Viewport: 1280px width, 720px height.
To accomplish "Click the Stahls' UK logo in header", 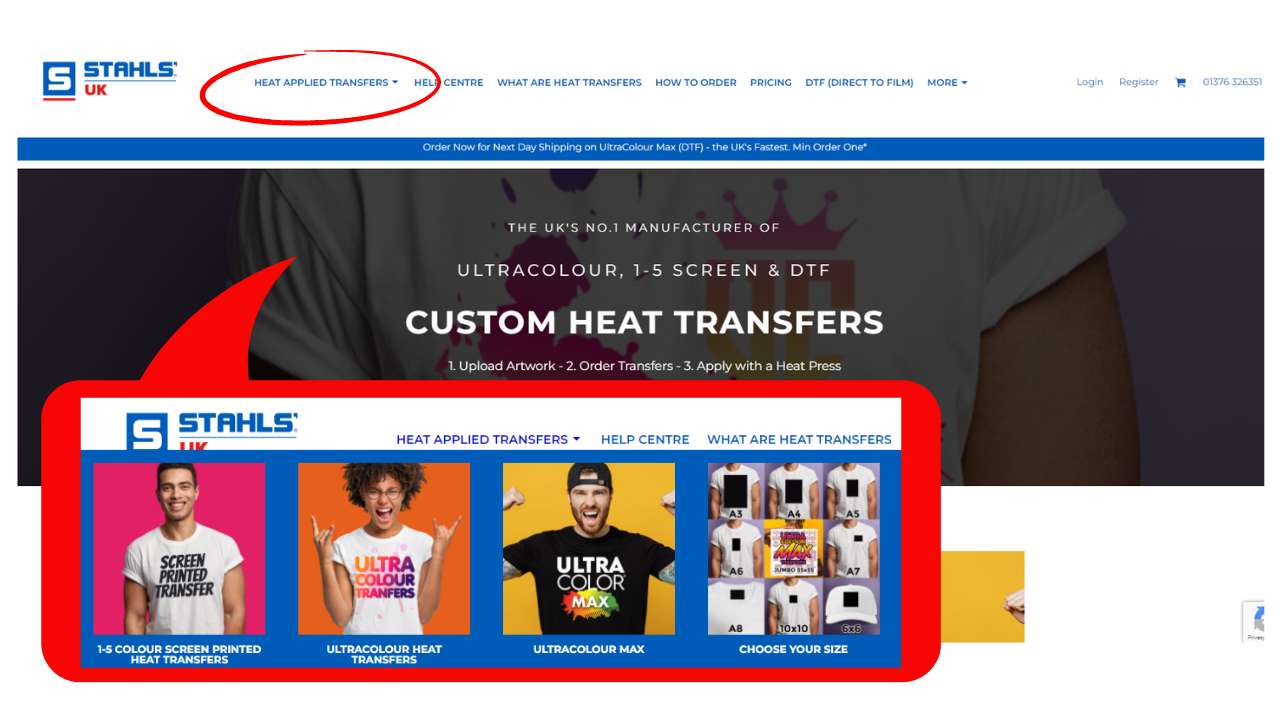I will pyautogui.click(x=110, y=80).
